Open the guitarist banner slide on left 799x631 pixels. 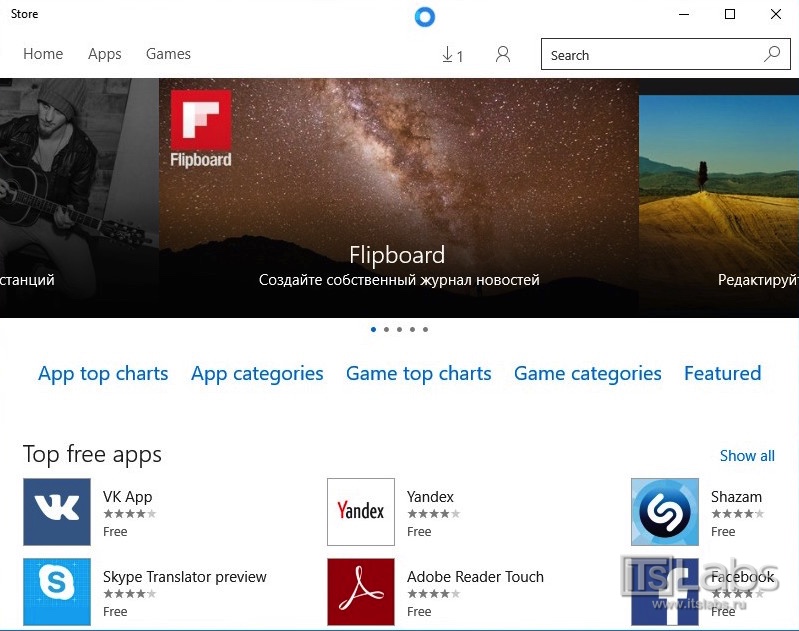click(x=79, y=198)
